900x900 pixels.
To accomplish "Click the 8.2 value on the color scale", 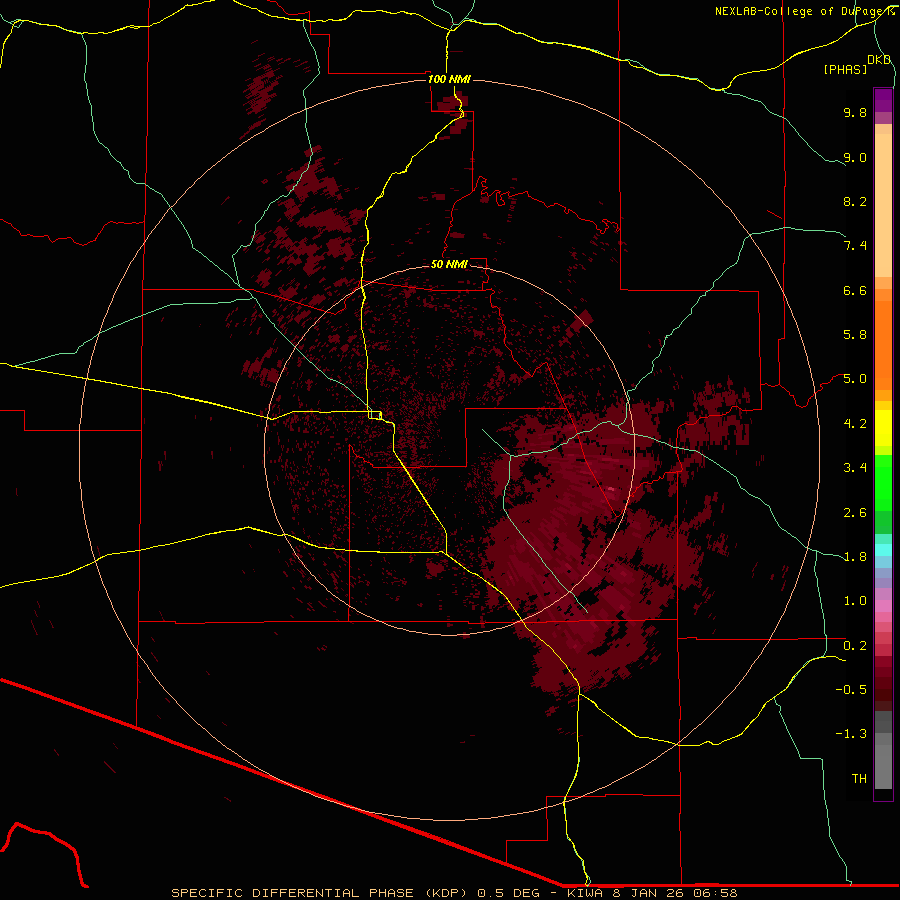I will 855,201.
